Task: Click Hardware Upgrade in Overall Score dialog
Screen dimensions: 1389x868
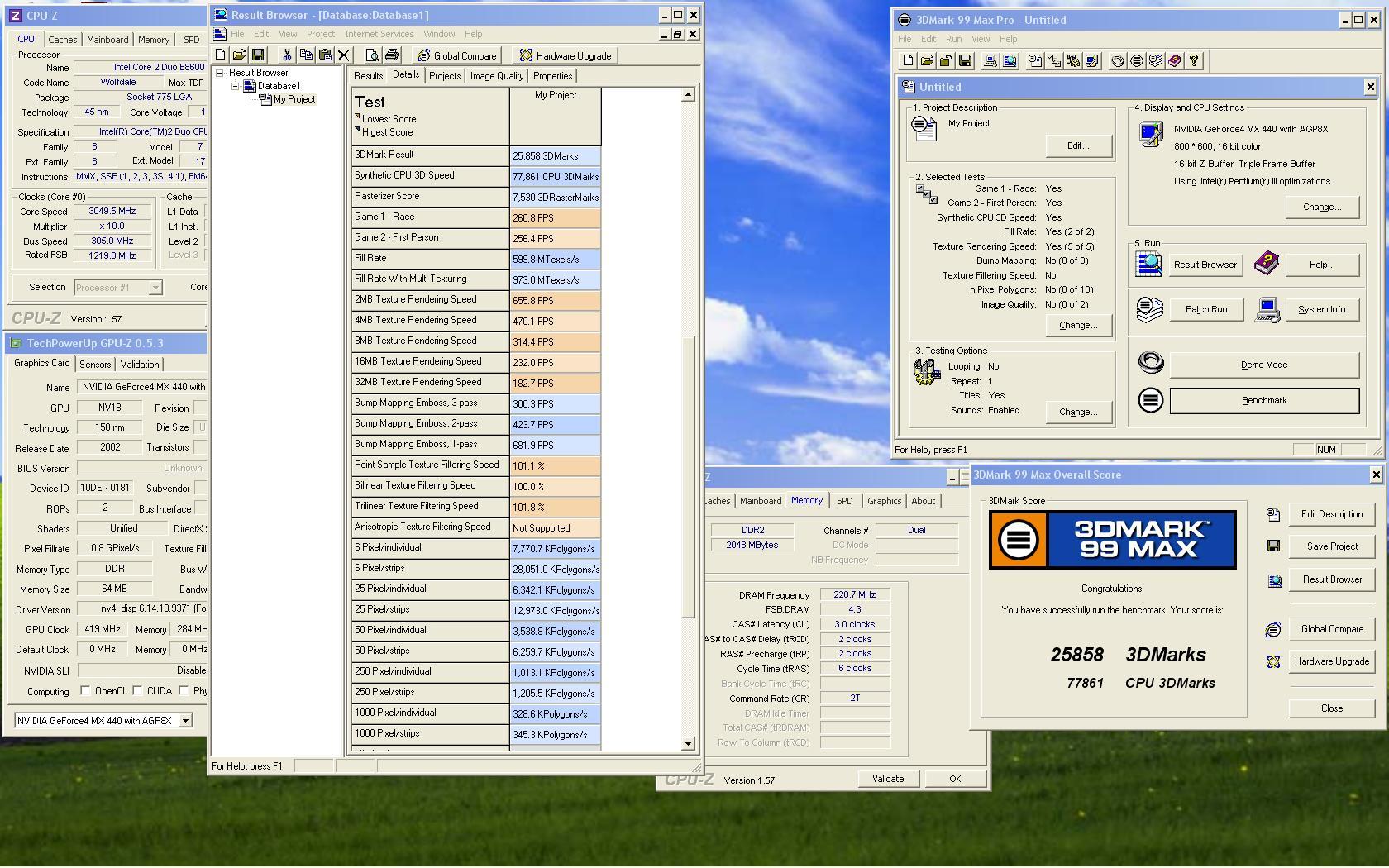Action: pyautogui.click(x=1332, y=661)
